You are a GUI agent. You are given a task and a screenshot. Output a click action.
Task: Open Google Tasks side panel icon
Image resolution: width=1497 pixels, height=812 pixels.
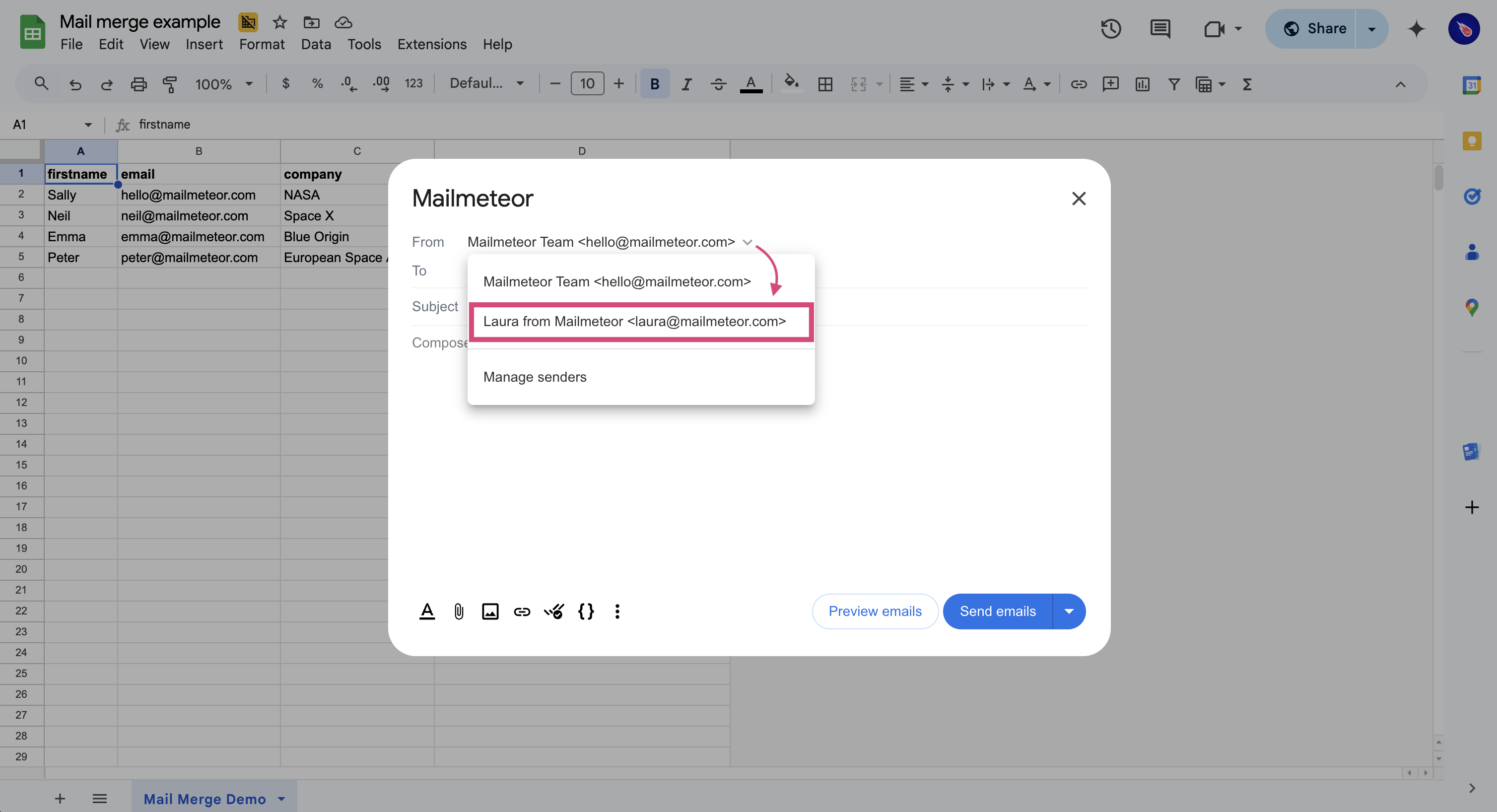coord(1471,197)
